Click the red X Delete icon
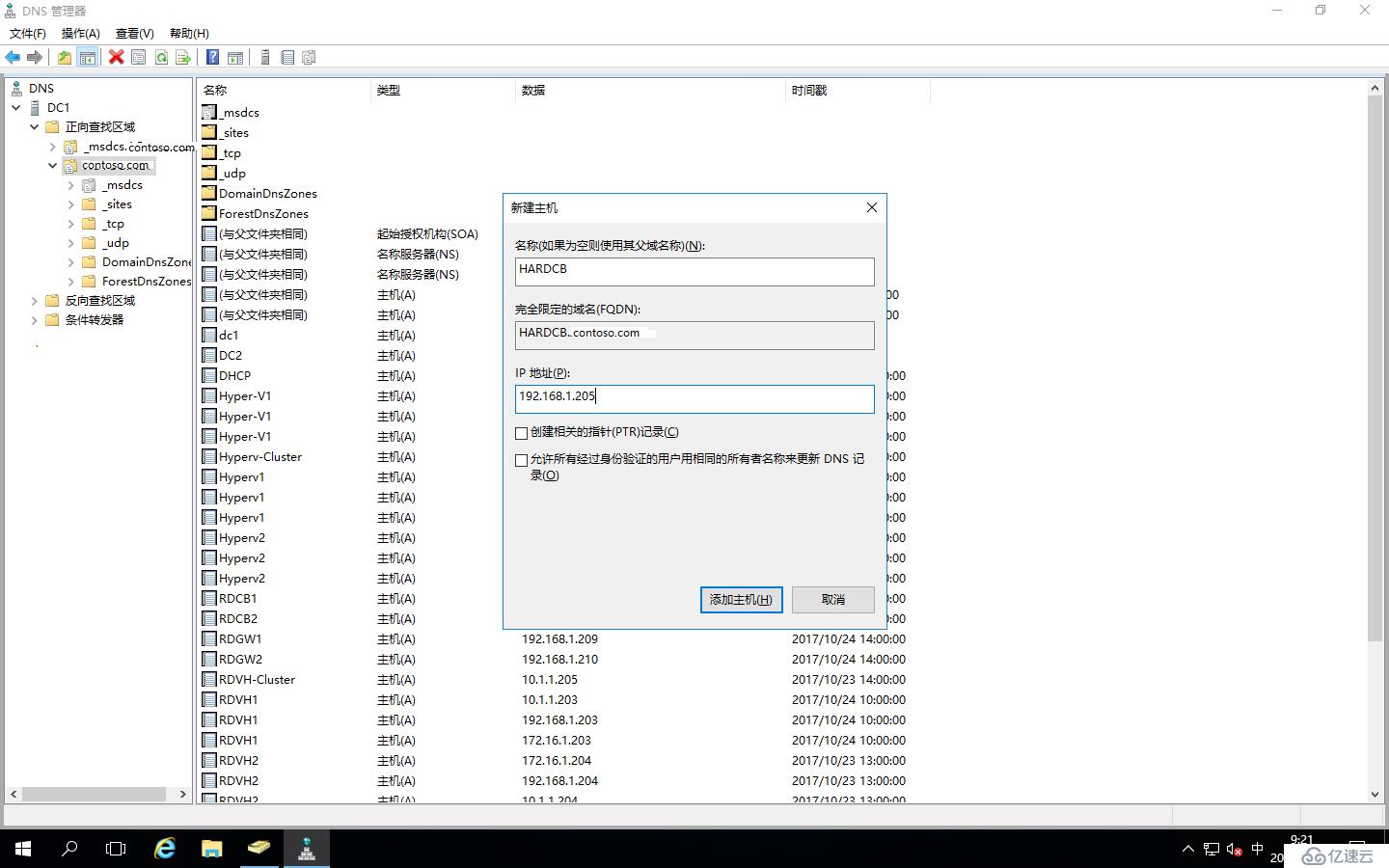The image size is (1389, 868). click(116, 58)
